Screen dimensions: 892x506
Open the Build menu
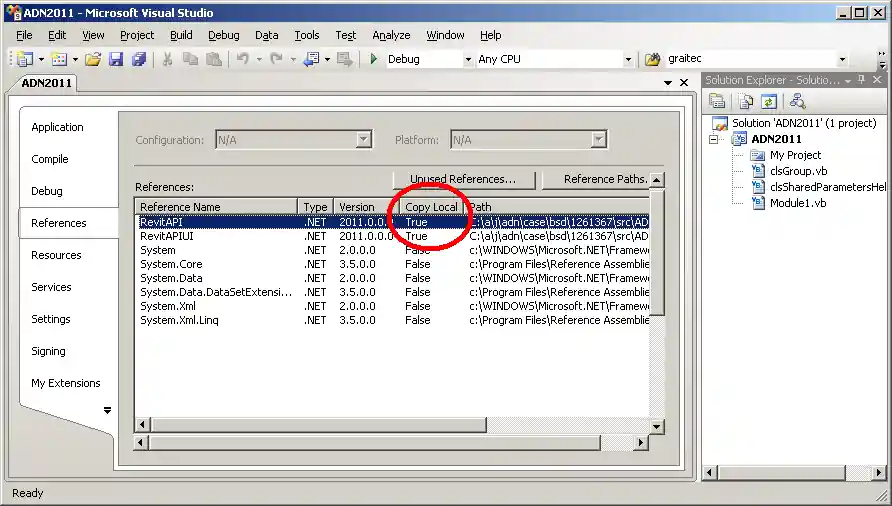[x=181, y=35]
